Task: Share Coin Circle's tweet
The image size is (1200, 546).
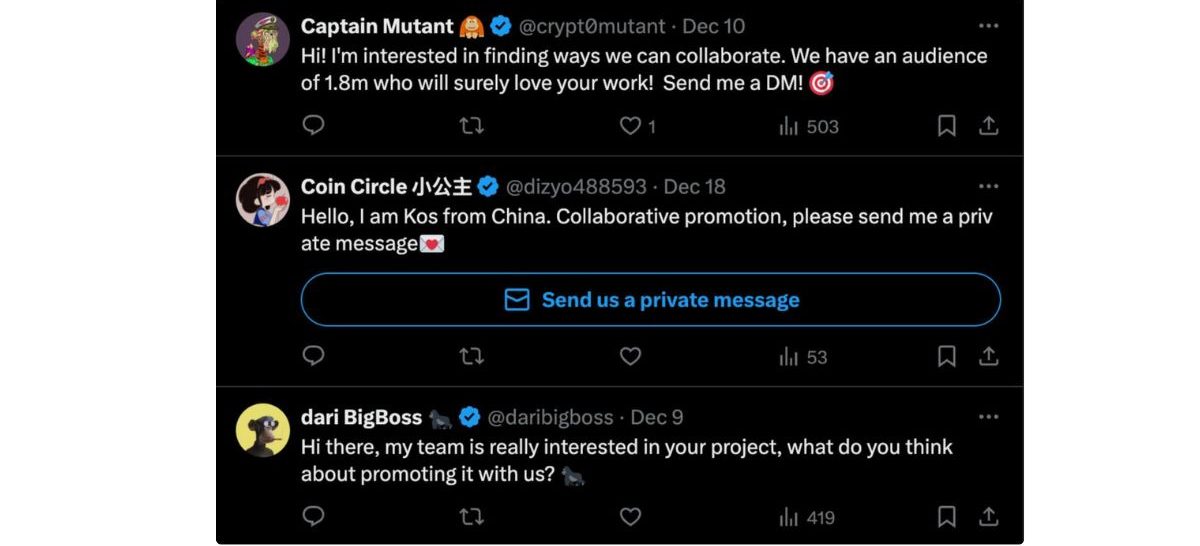Action: 988,356
